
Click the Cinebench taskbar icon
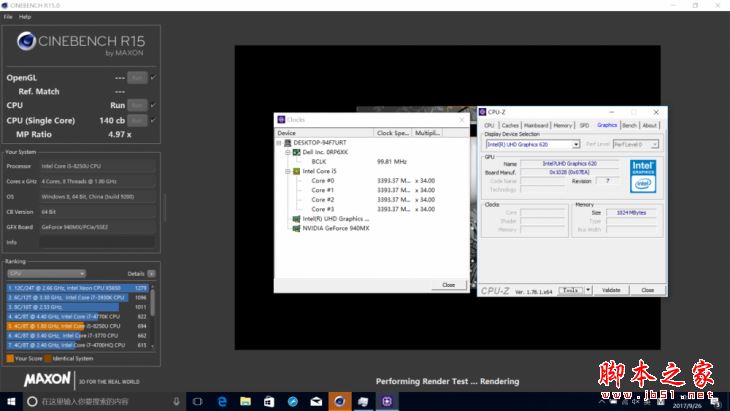point(339,401)
